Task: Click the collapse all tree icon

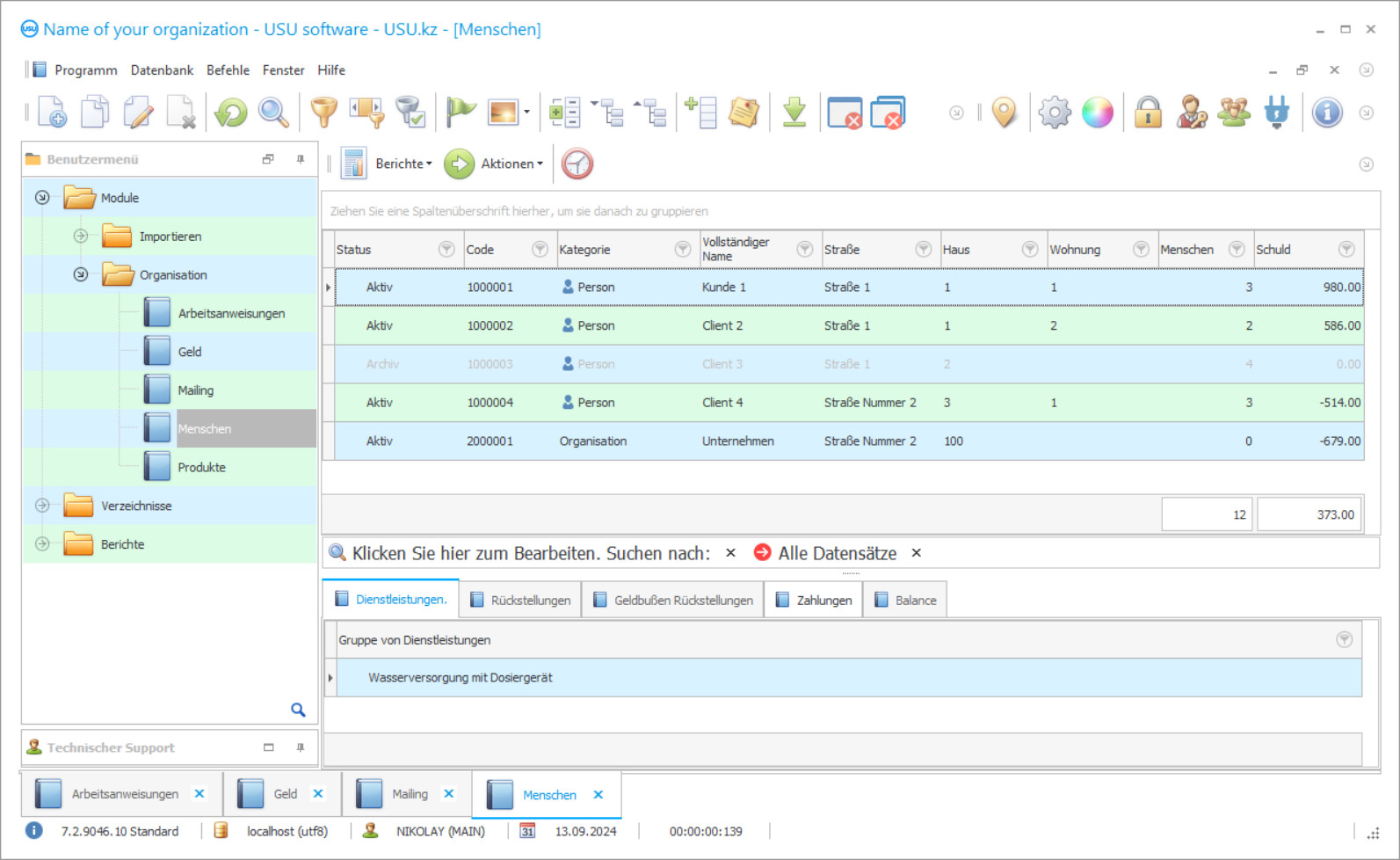Action: [x=651, y=113]
